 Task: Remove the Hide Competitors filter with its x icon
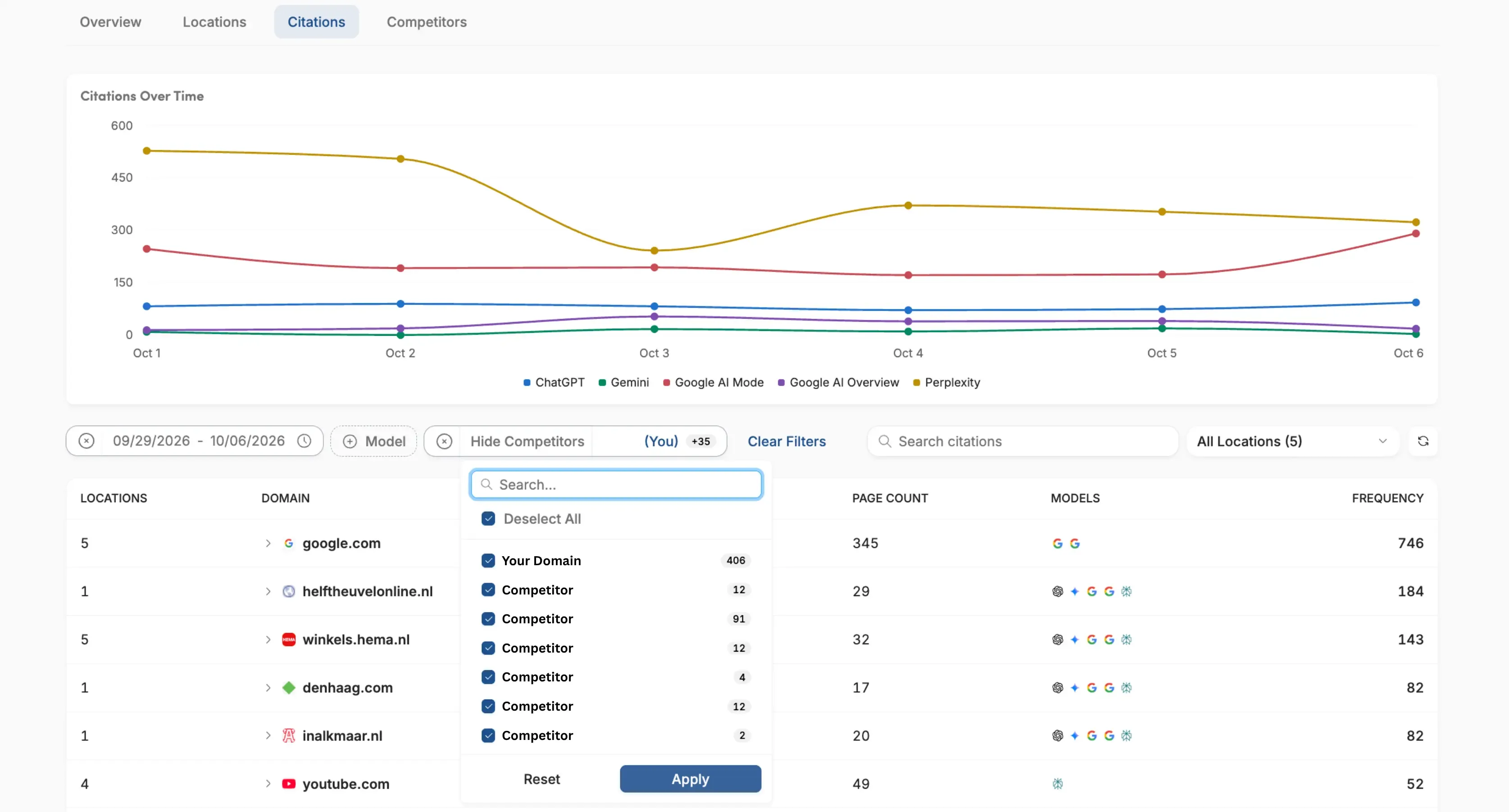[x=444, y=441]
